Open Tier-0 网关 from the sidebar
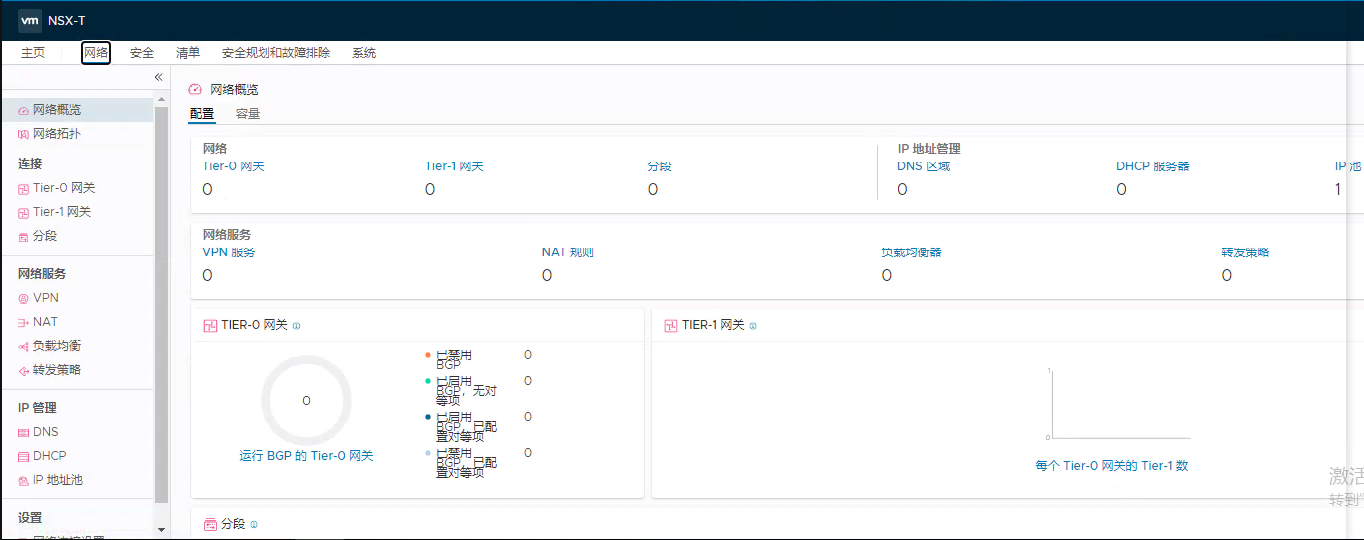The image size is (1364, 540). point(63,188)
